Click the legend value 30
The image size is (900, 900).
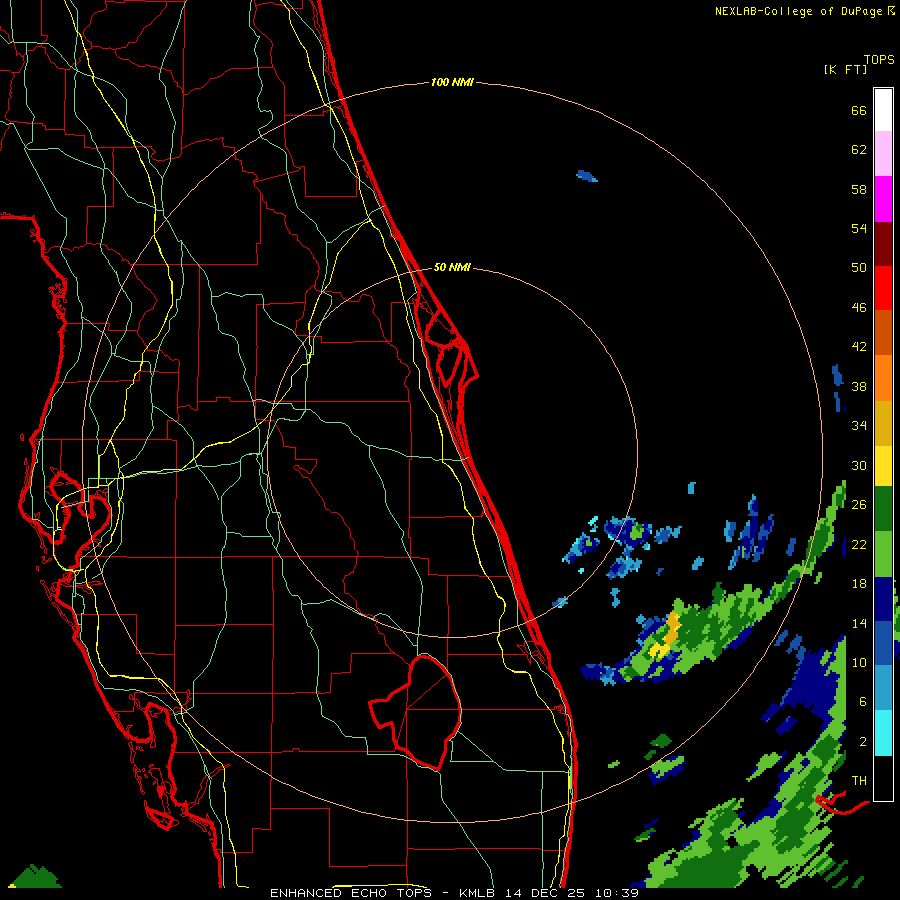coord(859,465)
